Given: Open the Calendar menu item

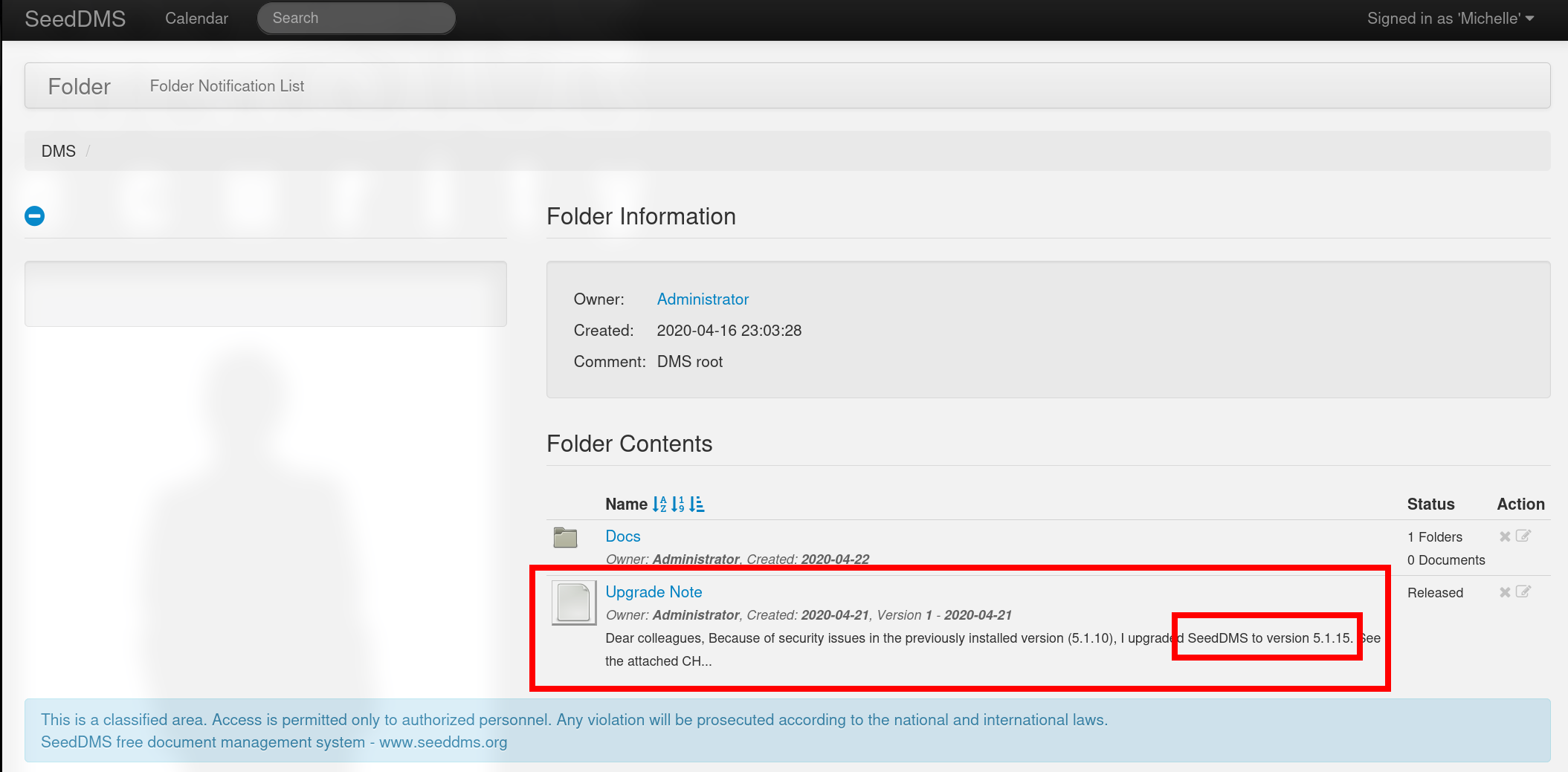Looking at the screenshot, I should pos(196,19).
